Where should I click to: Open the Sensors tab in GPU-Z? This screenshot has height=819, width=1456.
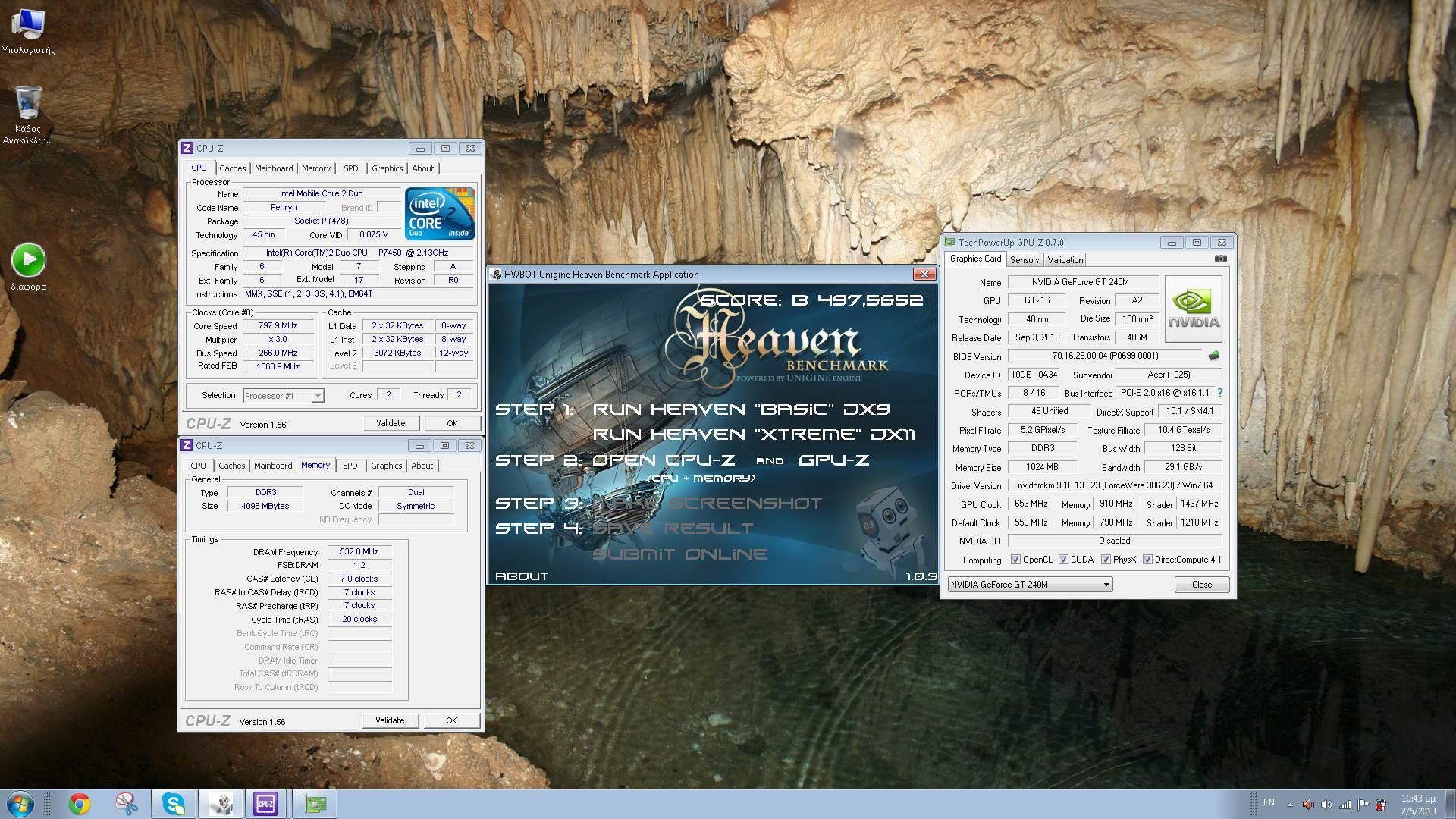1025,260
